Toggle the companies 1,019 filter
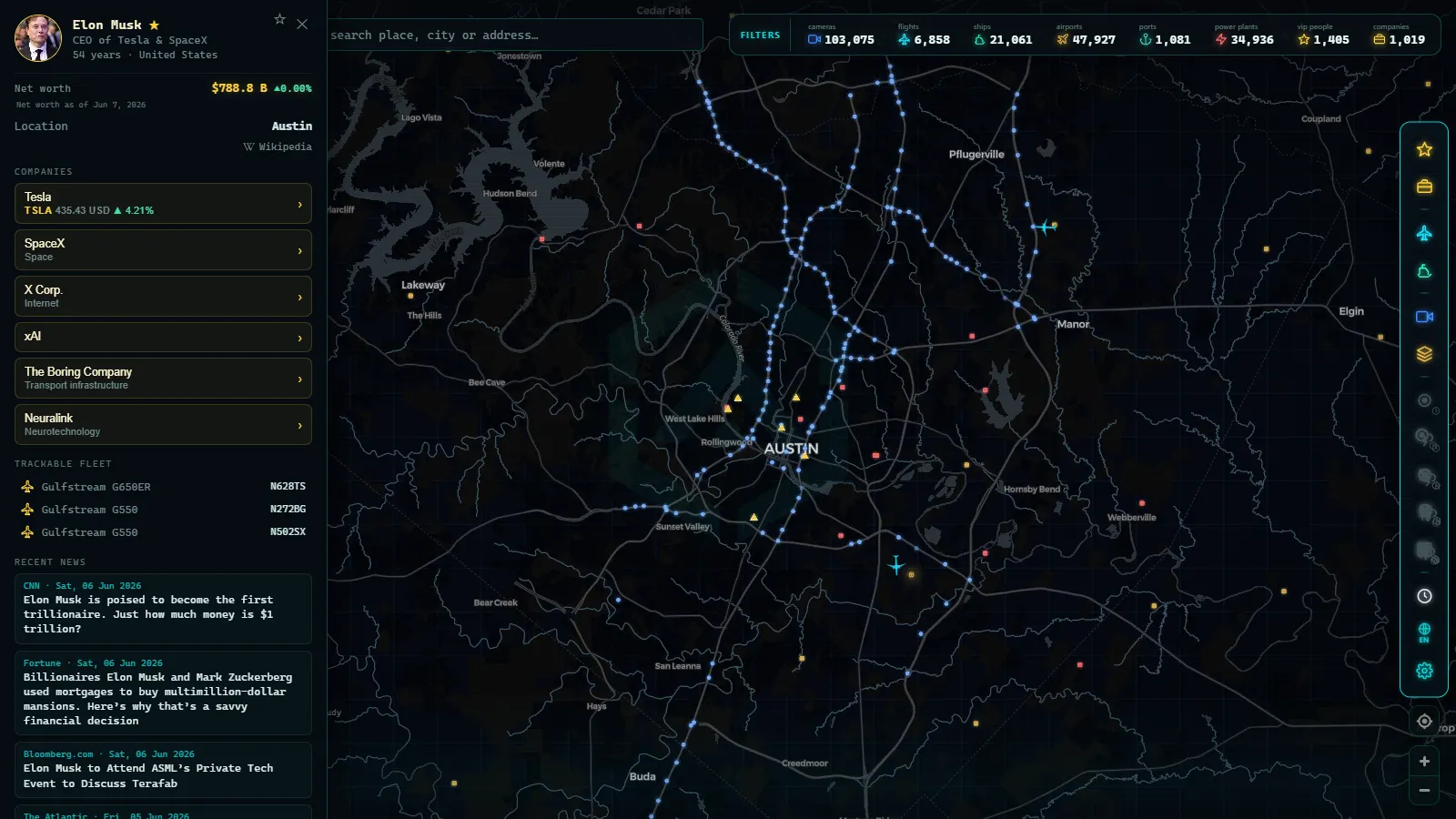The image size is (1456, 819). (x=1399, y=35)
